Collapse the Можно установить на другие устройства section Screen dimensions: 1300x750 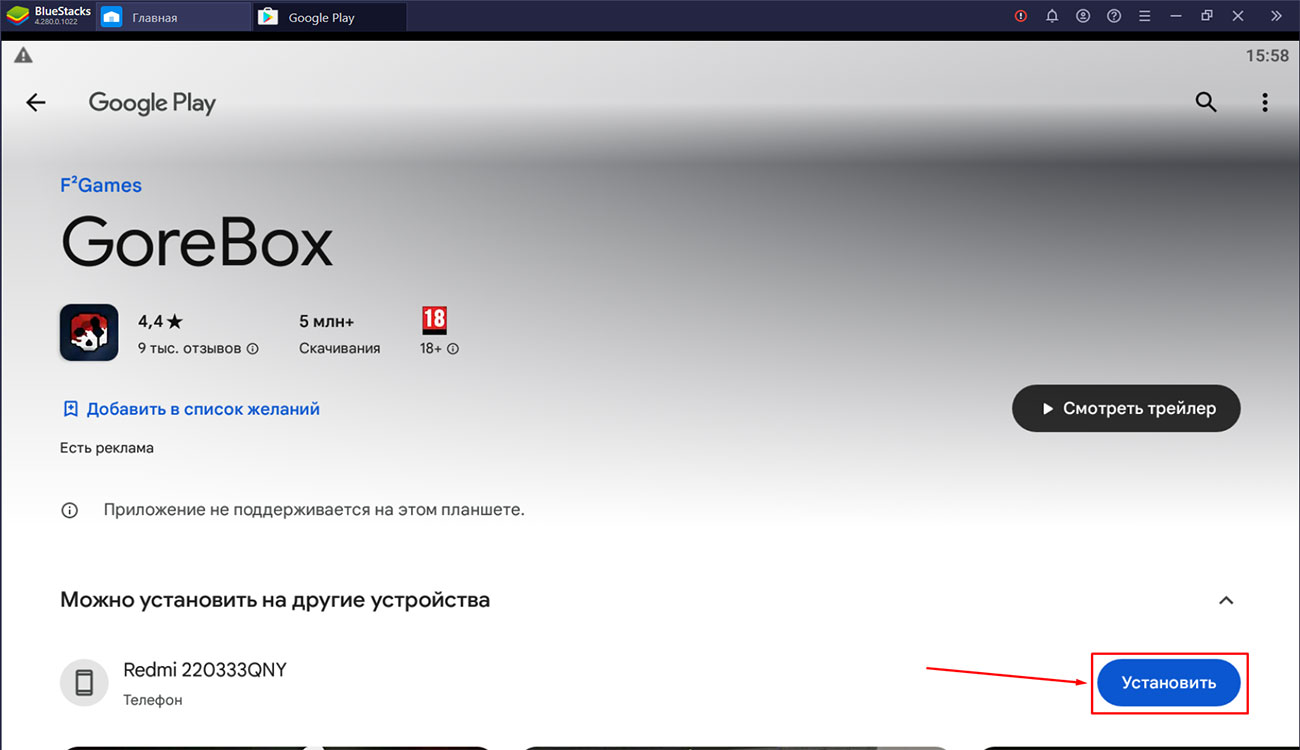[x=1226, y=600]
